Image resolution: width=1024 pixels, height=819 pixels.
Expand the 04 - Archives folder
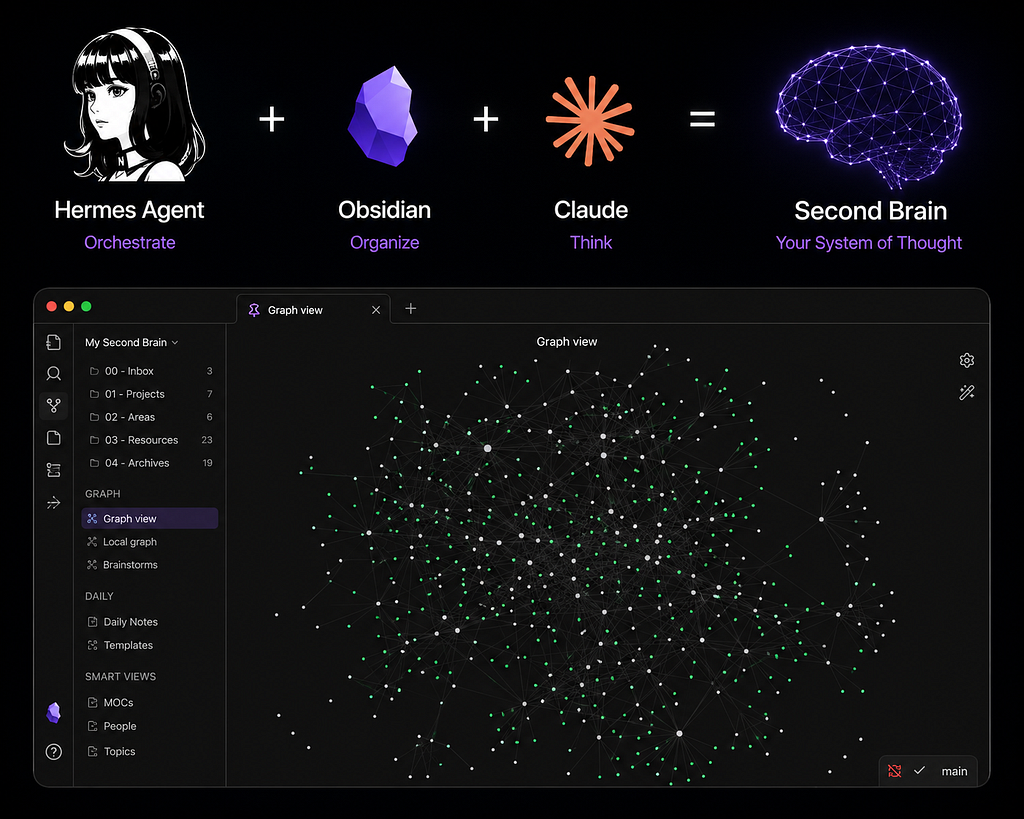pos(150,462)
